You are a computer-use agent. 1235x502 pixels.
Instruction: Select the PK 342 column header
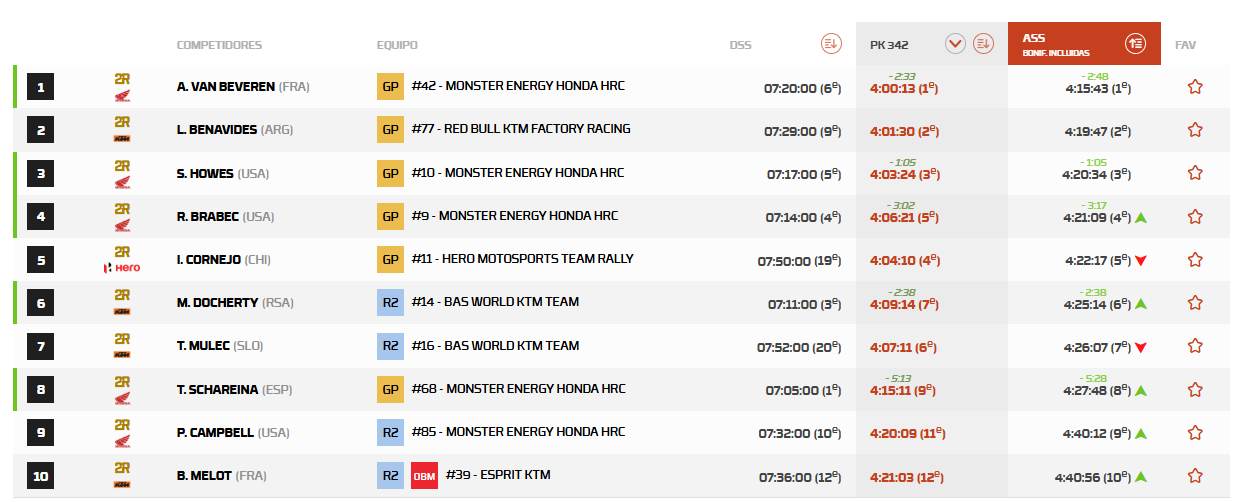click(x=890, y=45)
